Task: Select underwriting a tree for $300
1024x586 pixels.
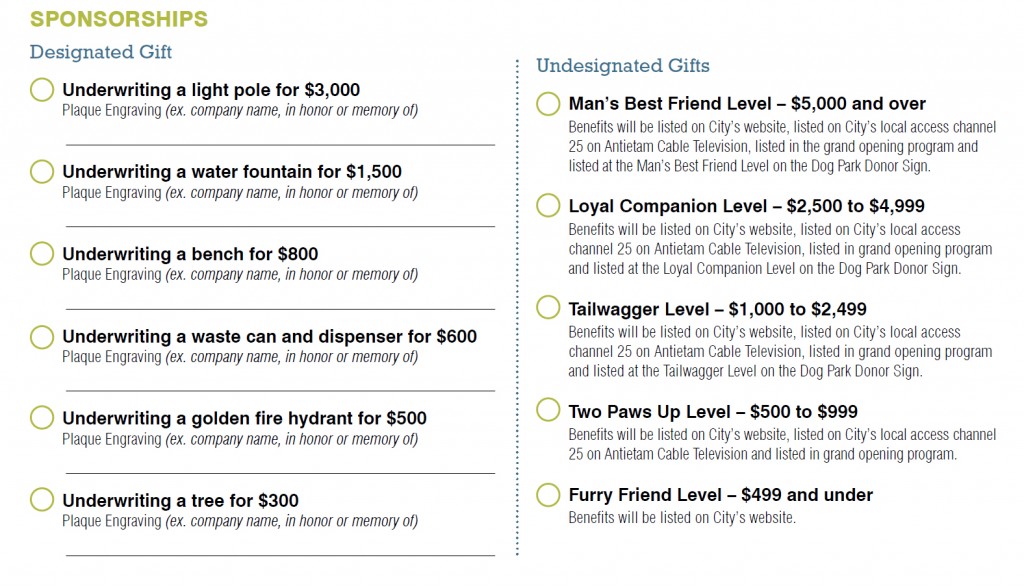Action: (42, 500)
